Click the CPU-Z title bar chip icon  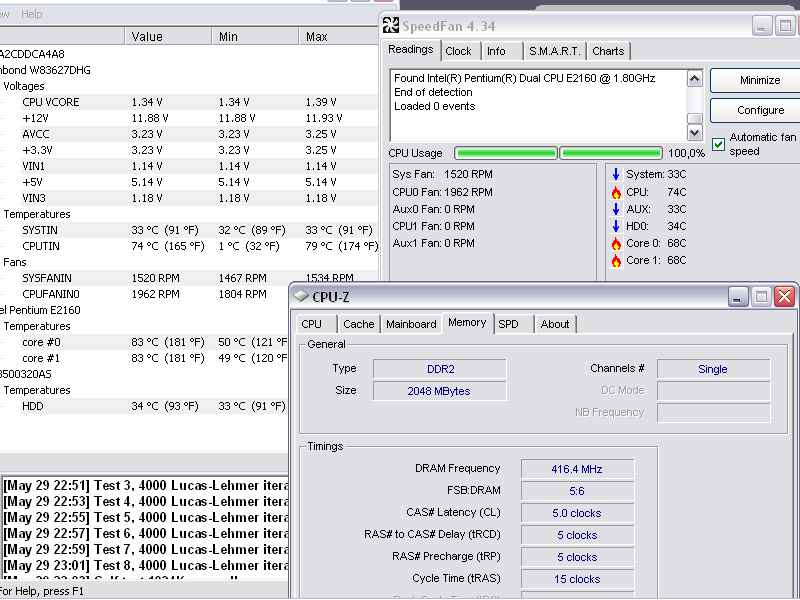tap(302, 296)
